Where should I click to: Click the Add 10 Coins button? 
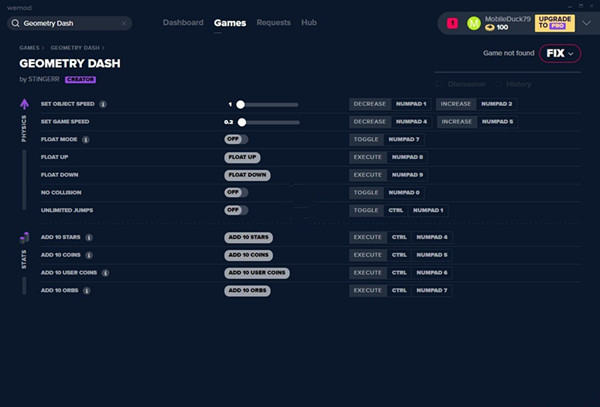pos(248,255)
